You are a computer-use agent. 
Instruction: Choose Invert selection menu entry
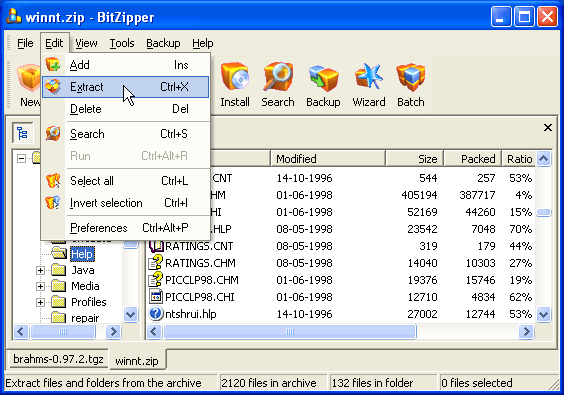[126, 203]
